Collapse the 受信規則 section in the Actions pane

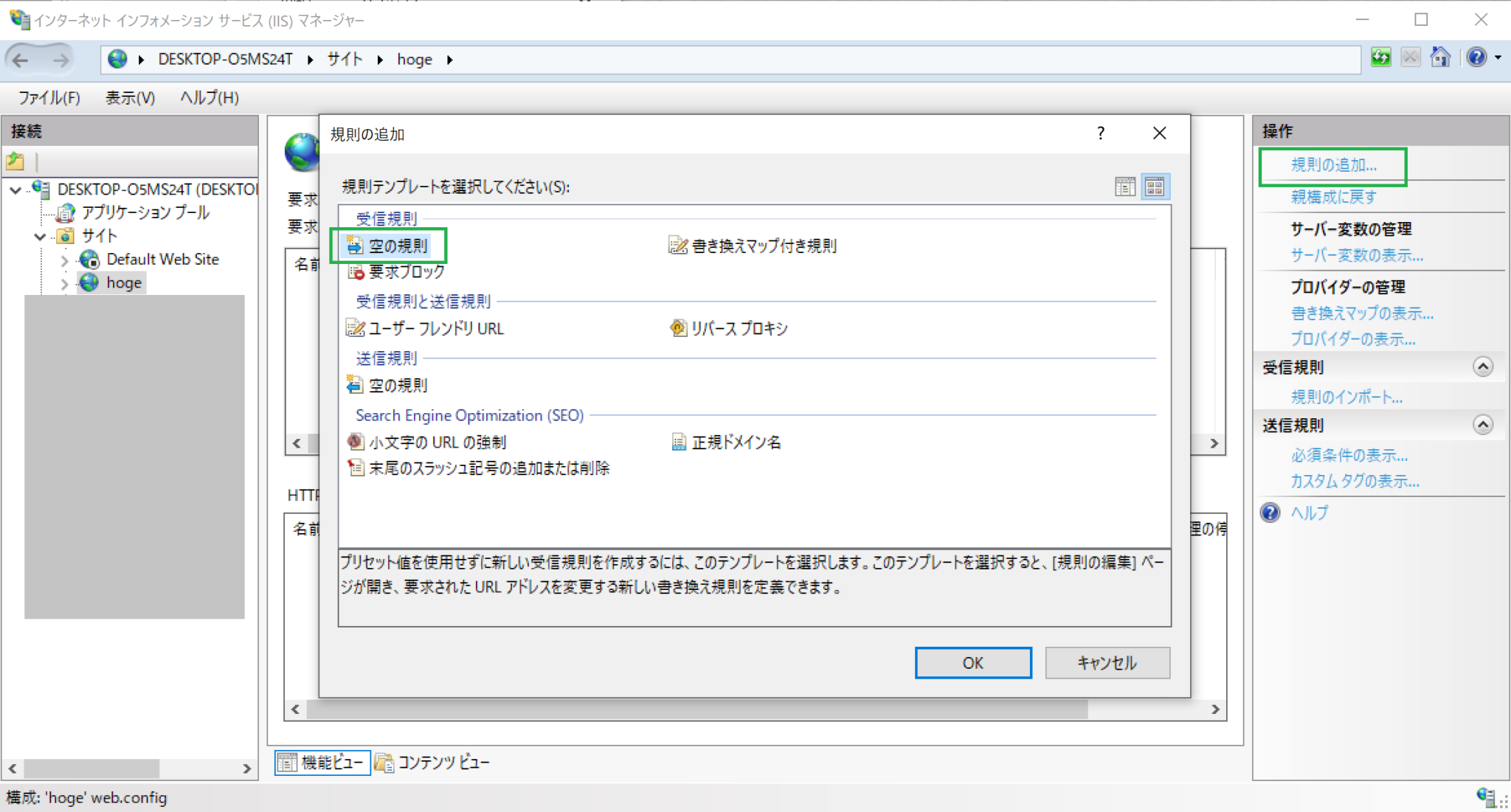(1484, 367)
